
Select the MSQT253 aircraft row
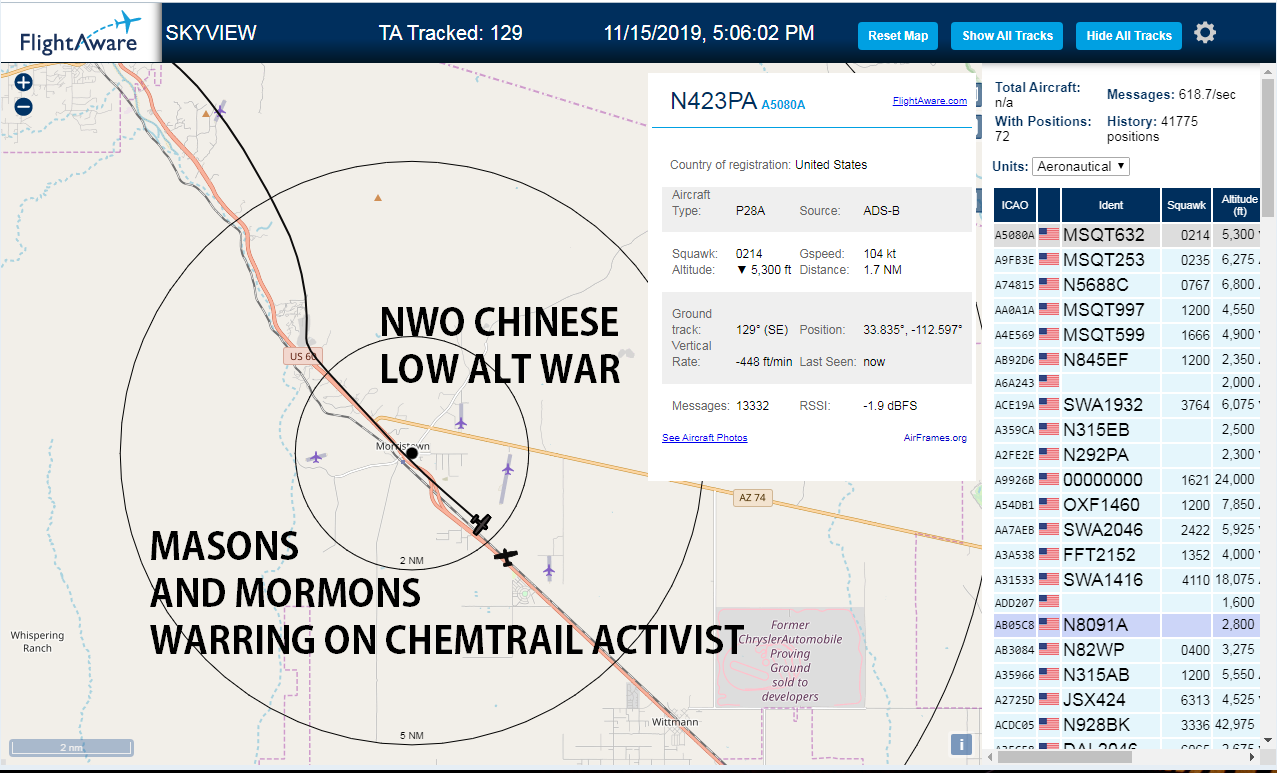pyautogui.click(x=1128, y=260)
